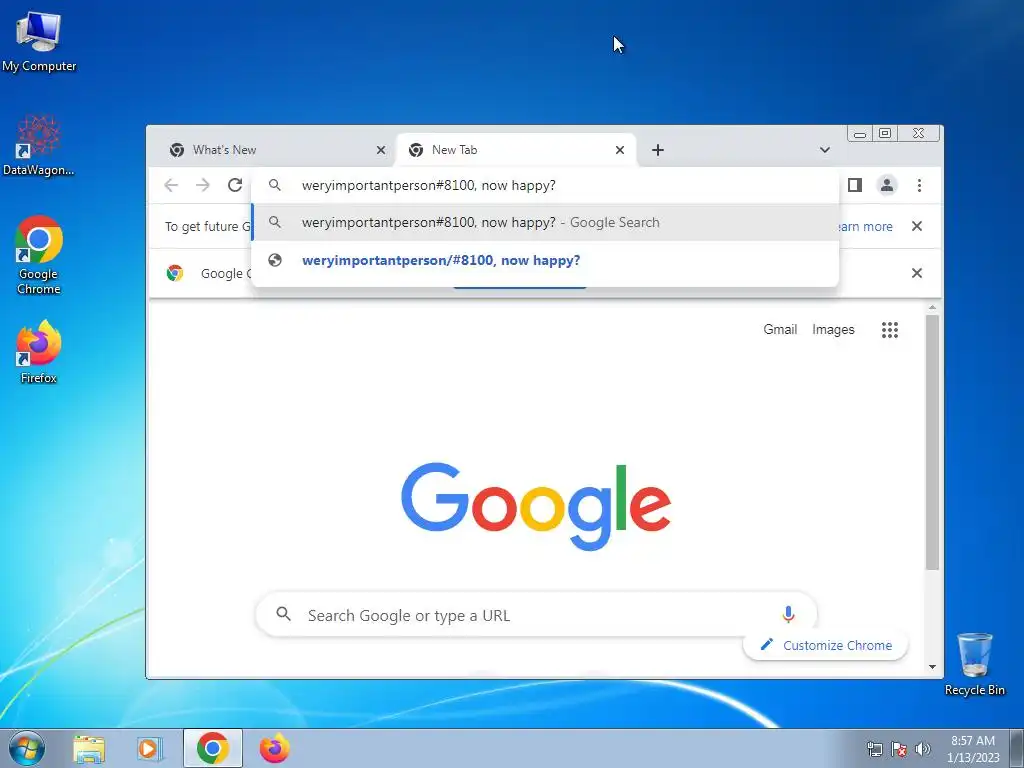Dismiss the Google Chrome default browser bar

coord(917,273)
